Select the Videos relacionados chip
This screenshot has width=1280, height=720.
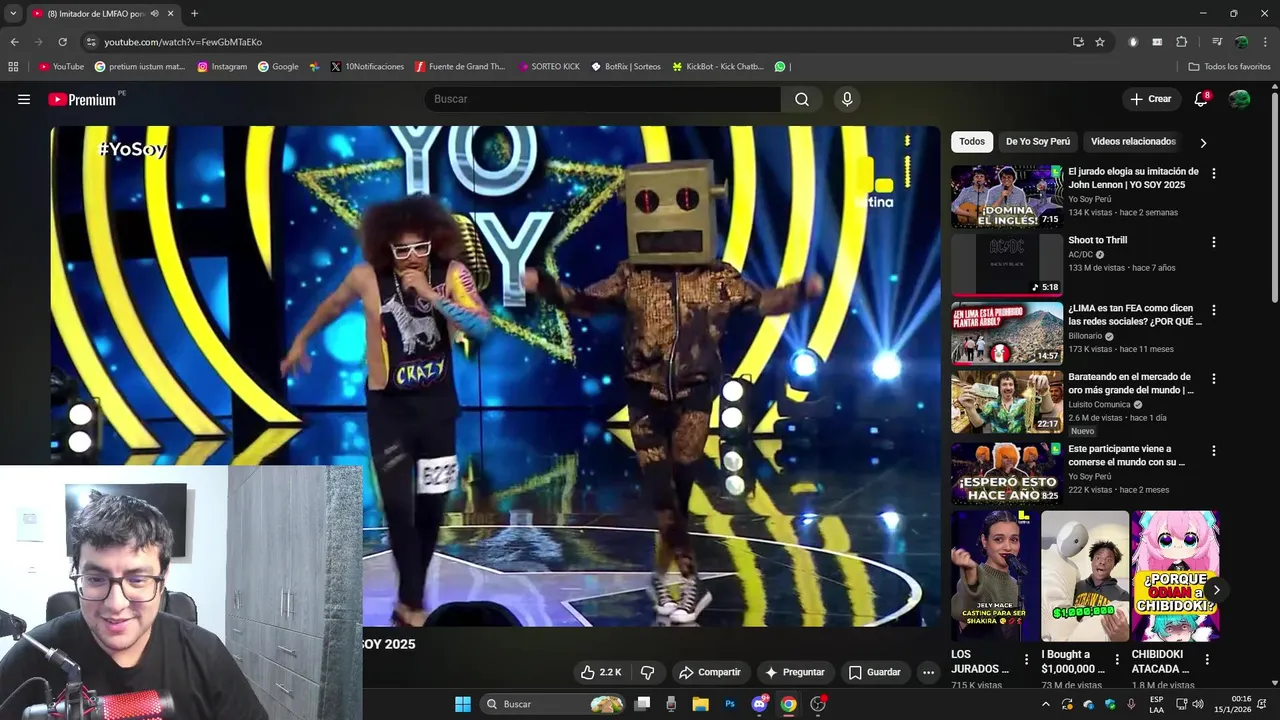1133,142
